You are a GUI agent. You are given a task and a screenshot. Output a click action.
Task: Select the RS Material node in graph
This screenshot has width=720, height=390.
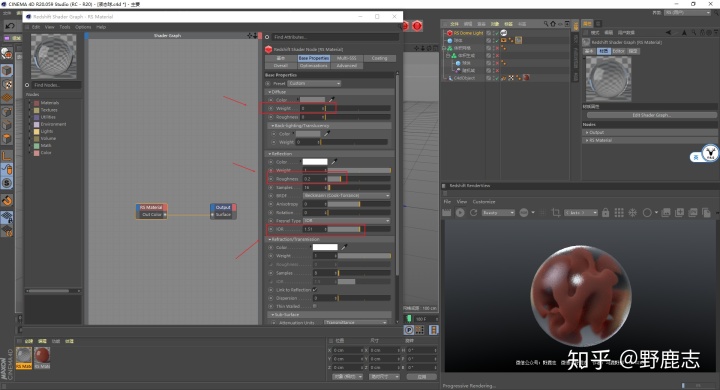[151, 211]
